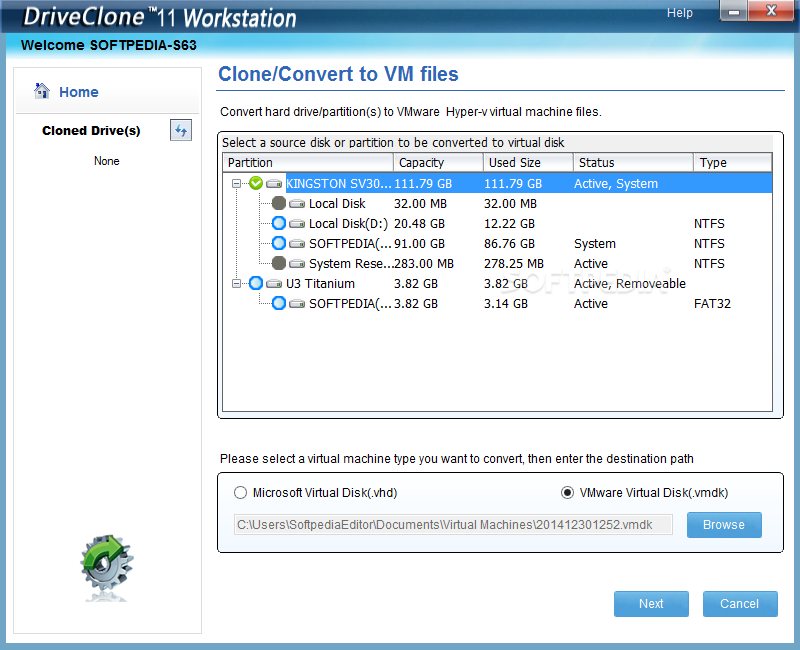
Task: Minimize the DriveClone window
Action: [734, 11]
